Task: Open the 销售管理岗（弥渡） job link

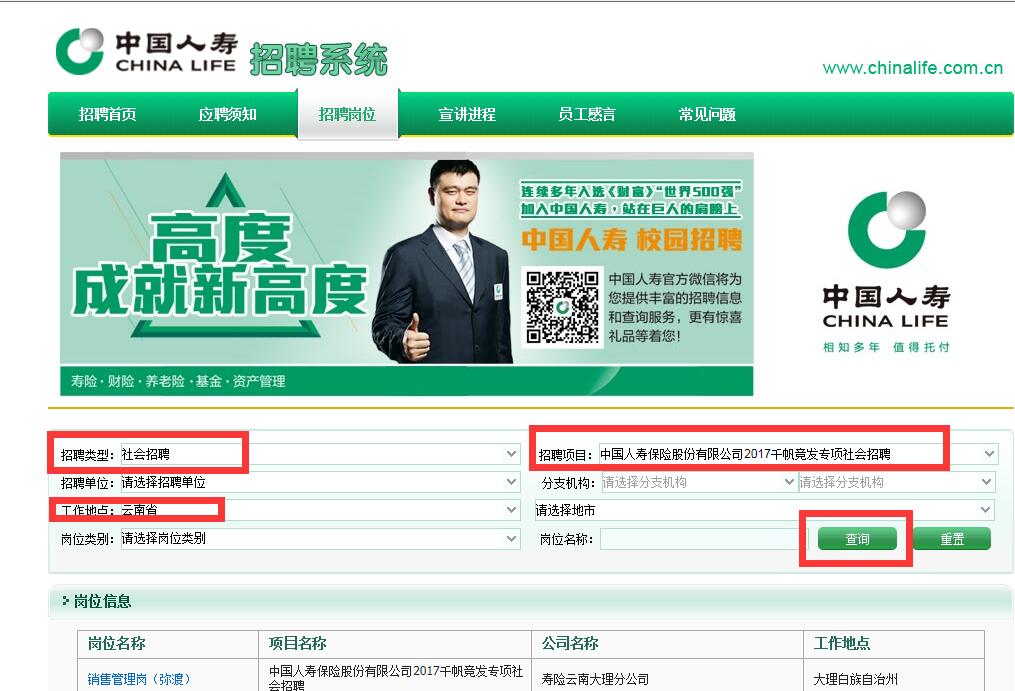Action: [x=138, y=679]
